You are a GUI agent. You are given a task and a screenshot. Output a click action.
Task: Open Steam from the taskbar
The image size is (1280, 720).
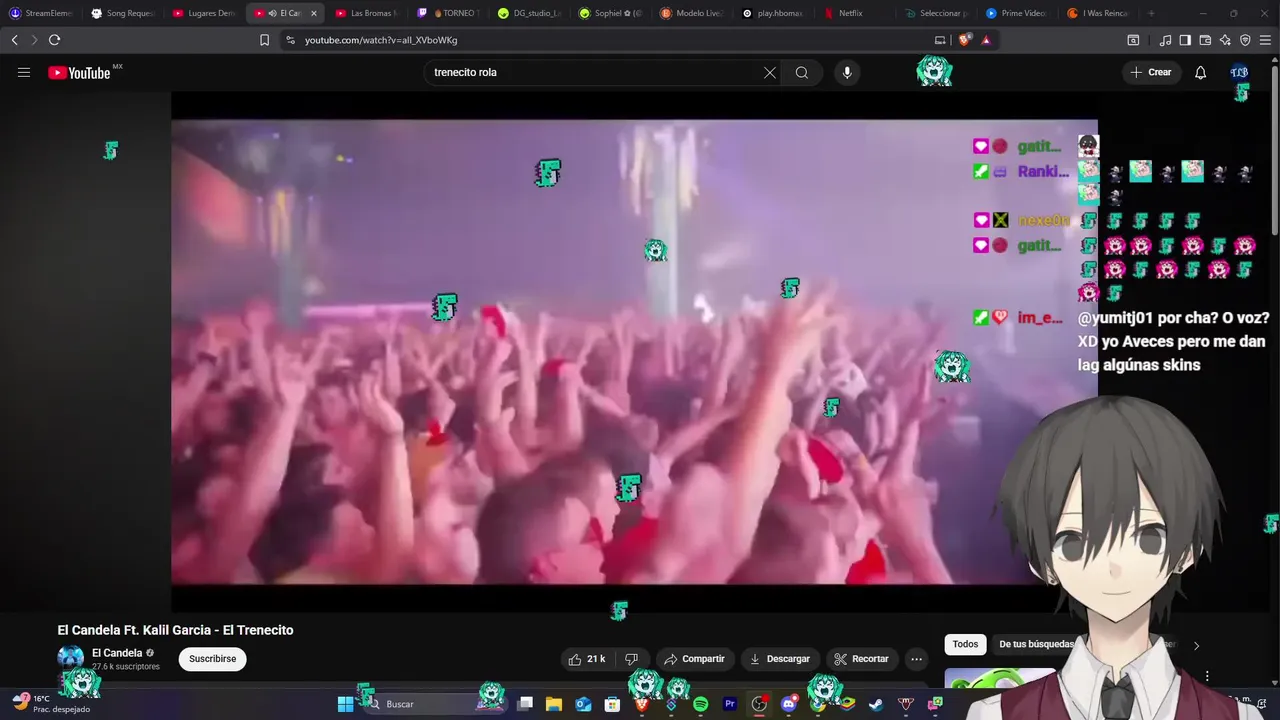(x=876, y=704)
